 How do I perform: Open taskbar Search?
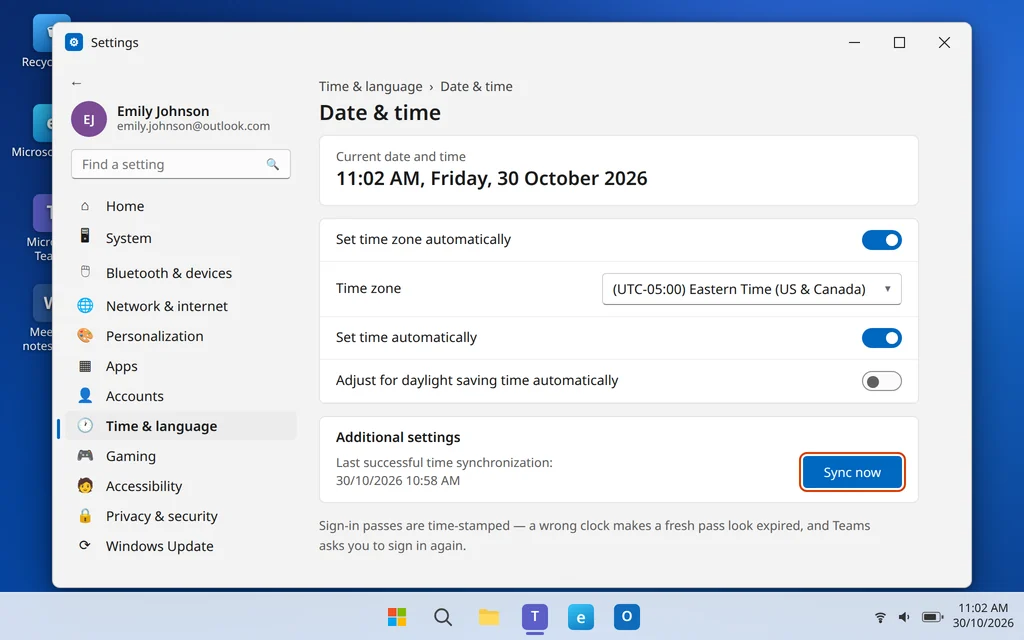click(x=443, y=616)
